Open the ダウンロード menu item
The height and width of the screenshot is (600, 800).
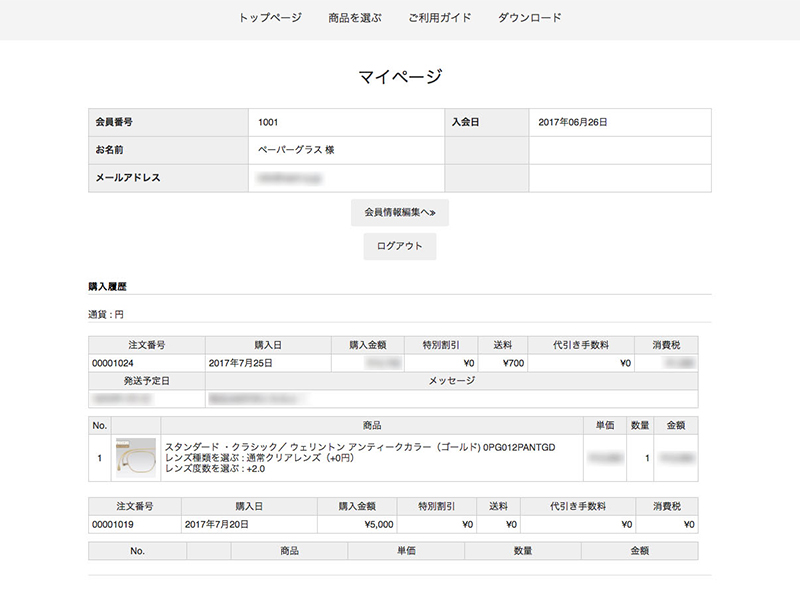[x=530, y=18]
